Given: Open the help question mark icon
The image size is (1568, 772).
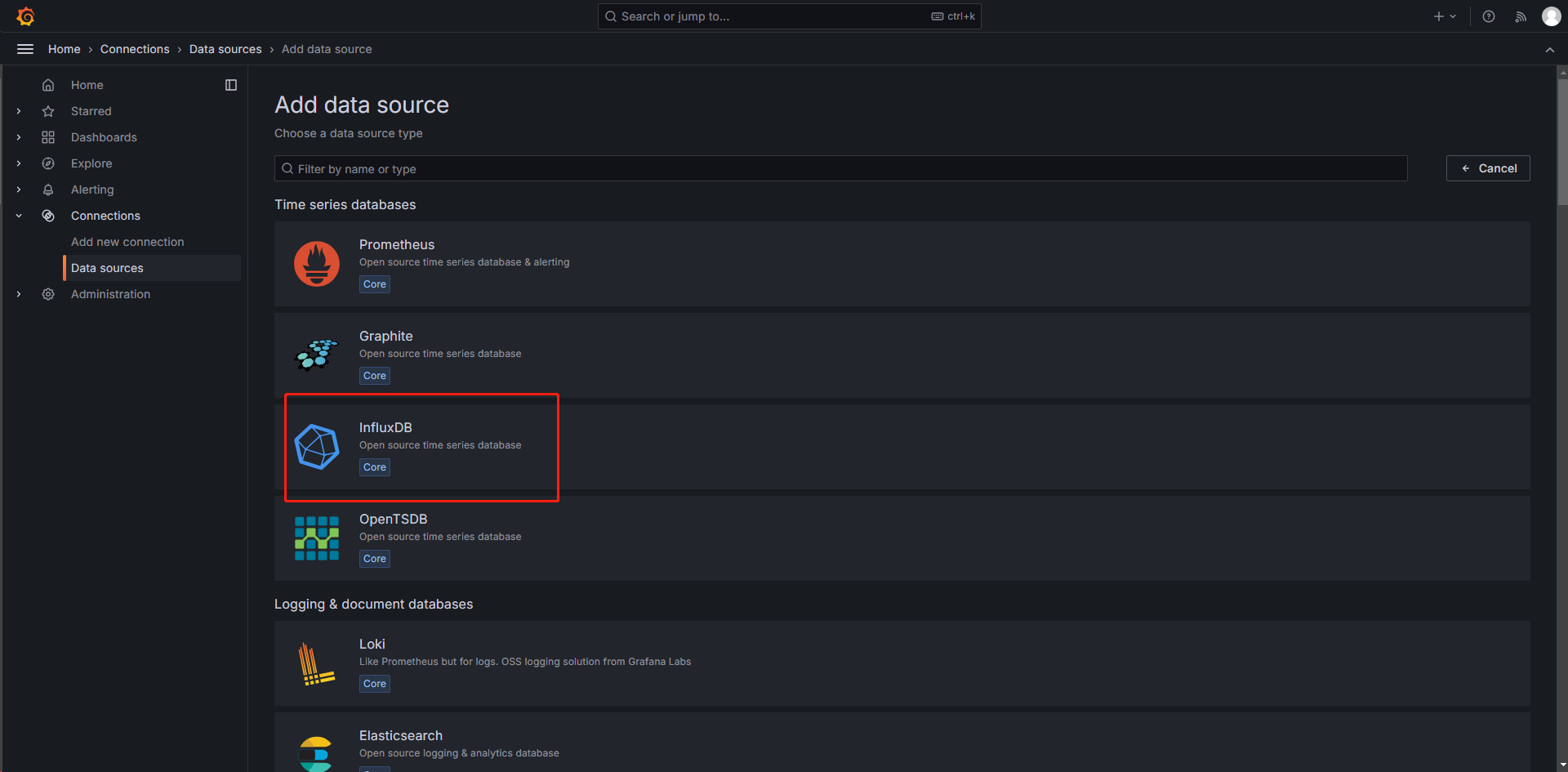Looking at the screenshot, I should [x=1489, y=16].
